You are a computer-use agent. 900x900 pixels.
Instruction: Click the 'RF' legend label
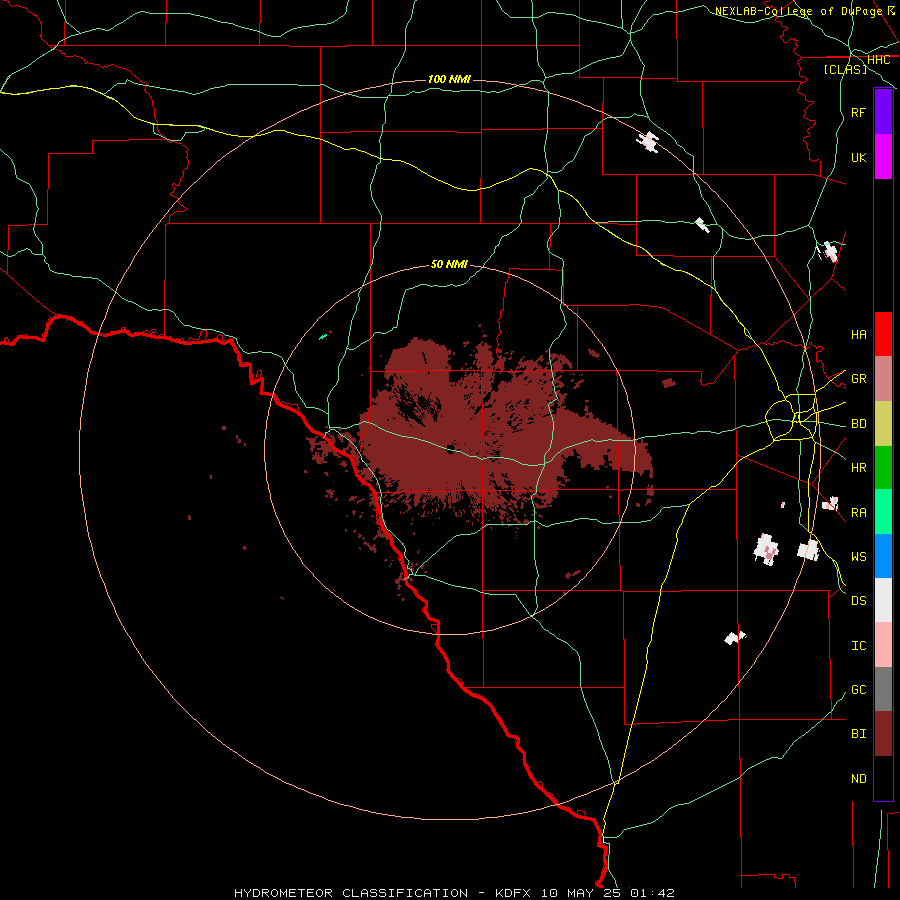tap(858, 112)
